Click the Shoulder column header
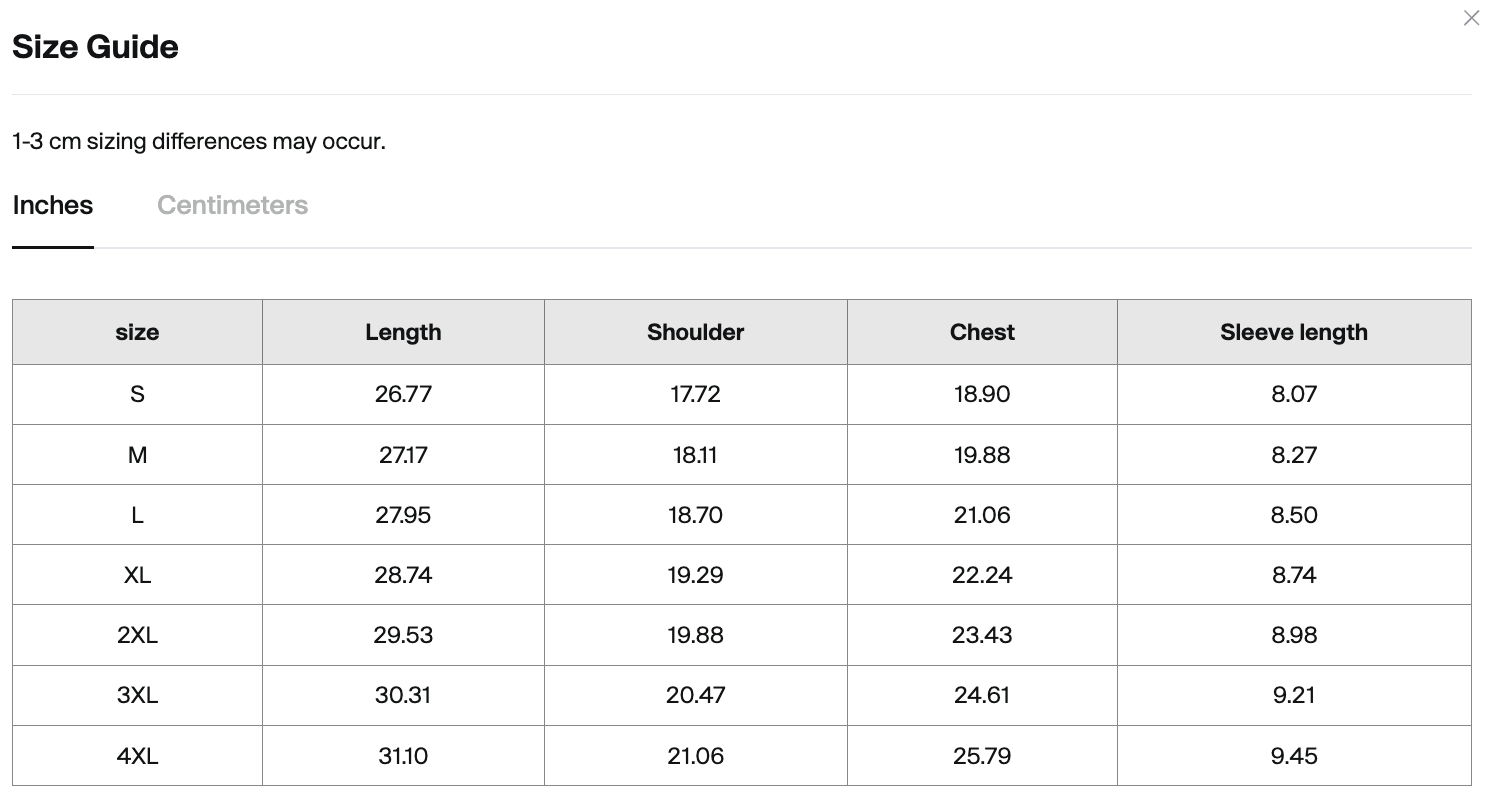The height and width of the screenshot is (806, 1492). [696, 332]
